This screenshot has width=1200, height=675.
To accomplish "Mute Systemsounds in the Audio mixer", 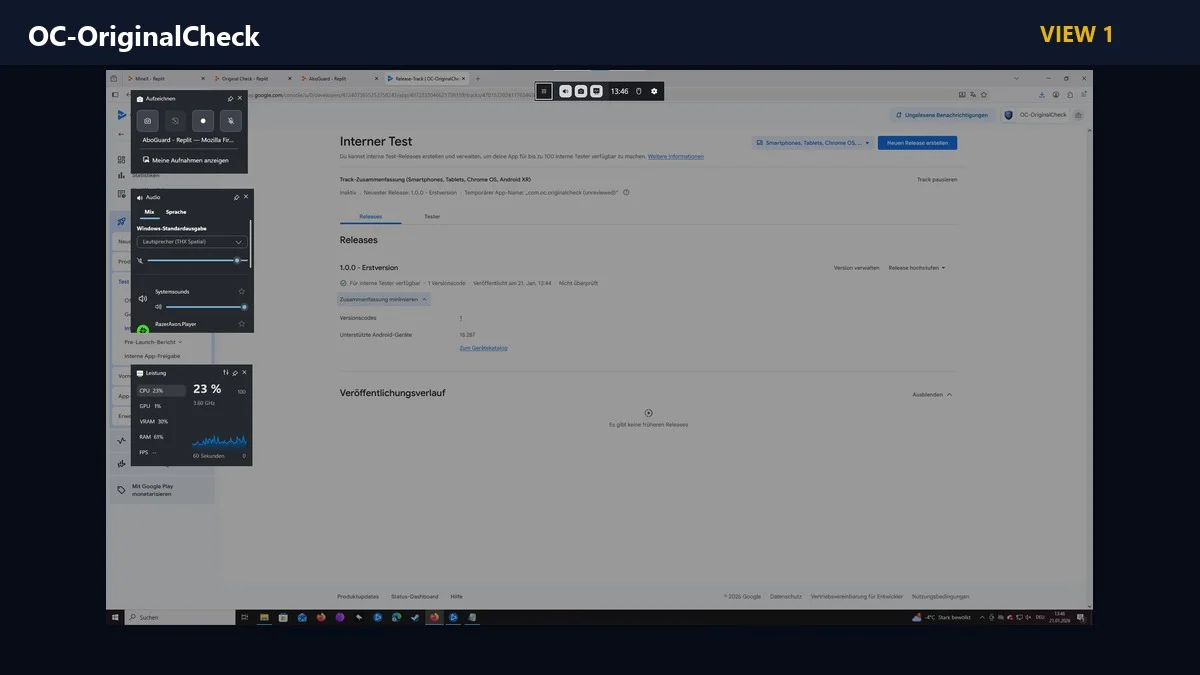I will (158, 307).
